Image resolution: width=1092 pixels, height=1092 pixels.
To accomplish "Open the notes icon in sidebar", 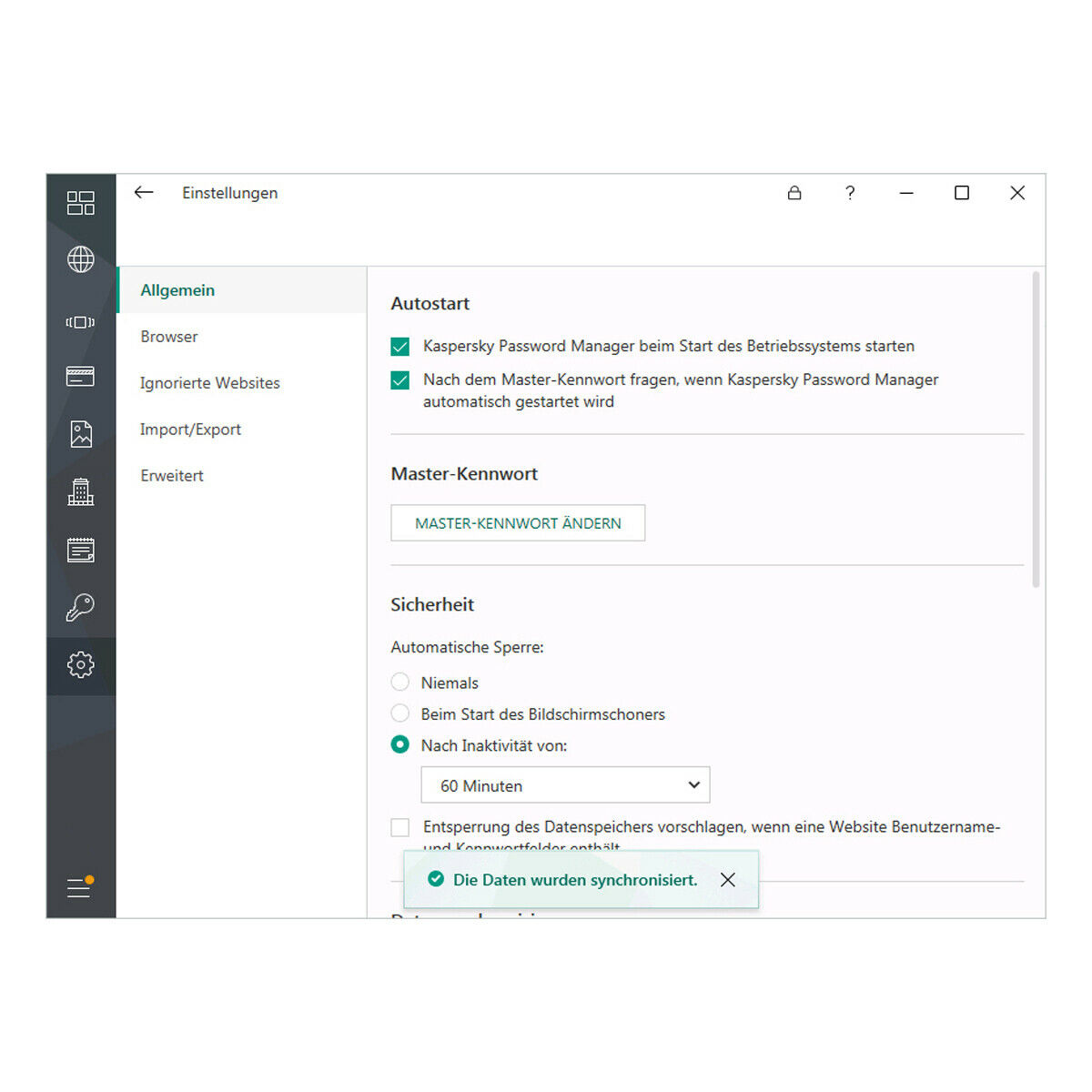I will pos(80,550).
